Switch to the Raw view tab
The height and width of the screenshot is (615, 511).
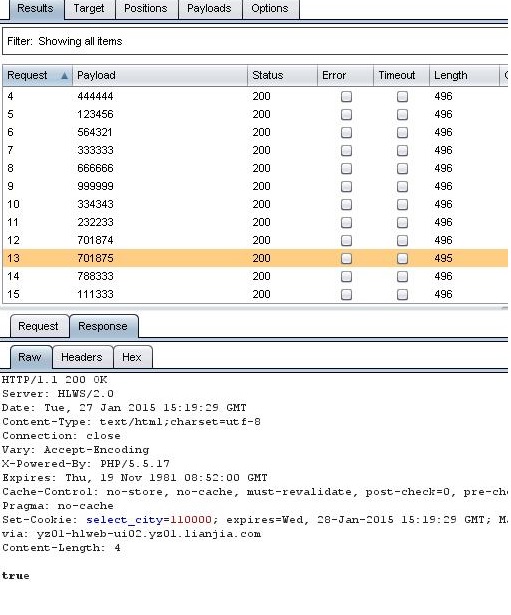[30, 357]
